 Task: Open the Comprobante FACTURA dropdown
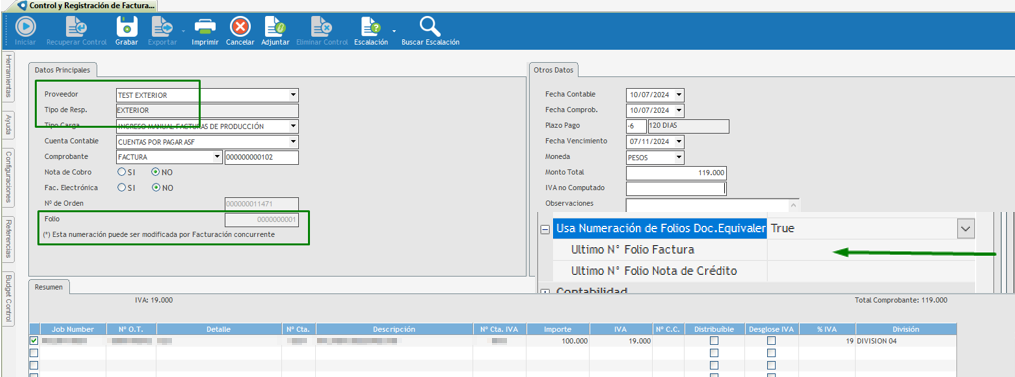(x=218, y=157)
